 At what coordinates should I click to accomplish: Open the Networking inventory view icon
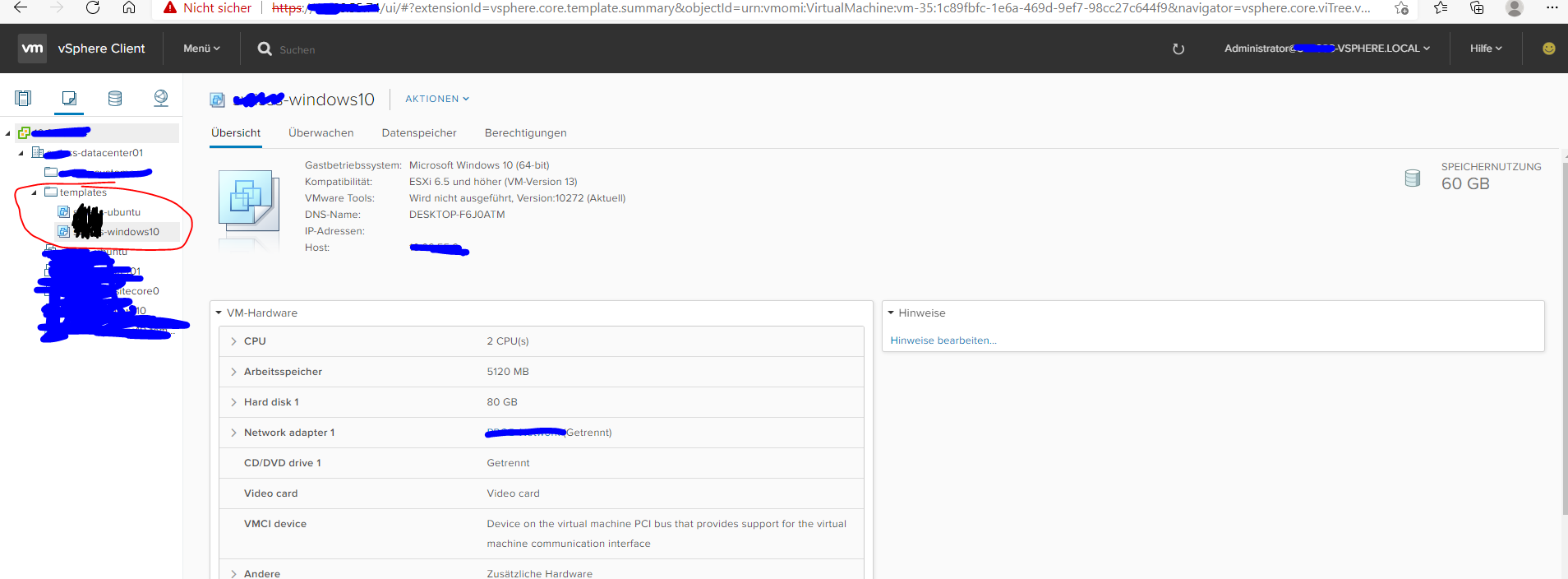(161, 99)
